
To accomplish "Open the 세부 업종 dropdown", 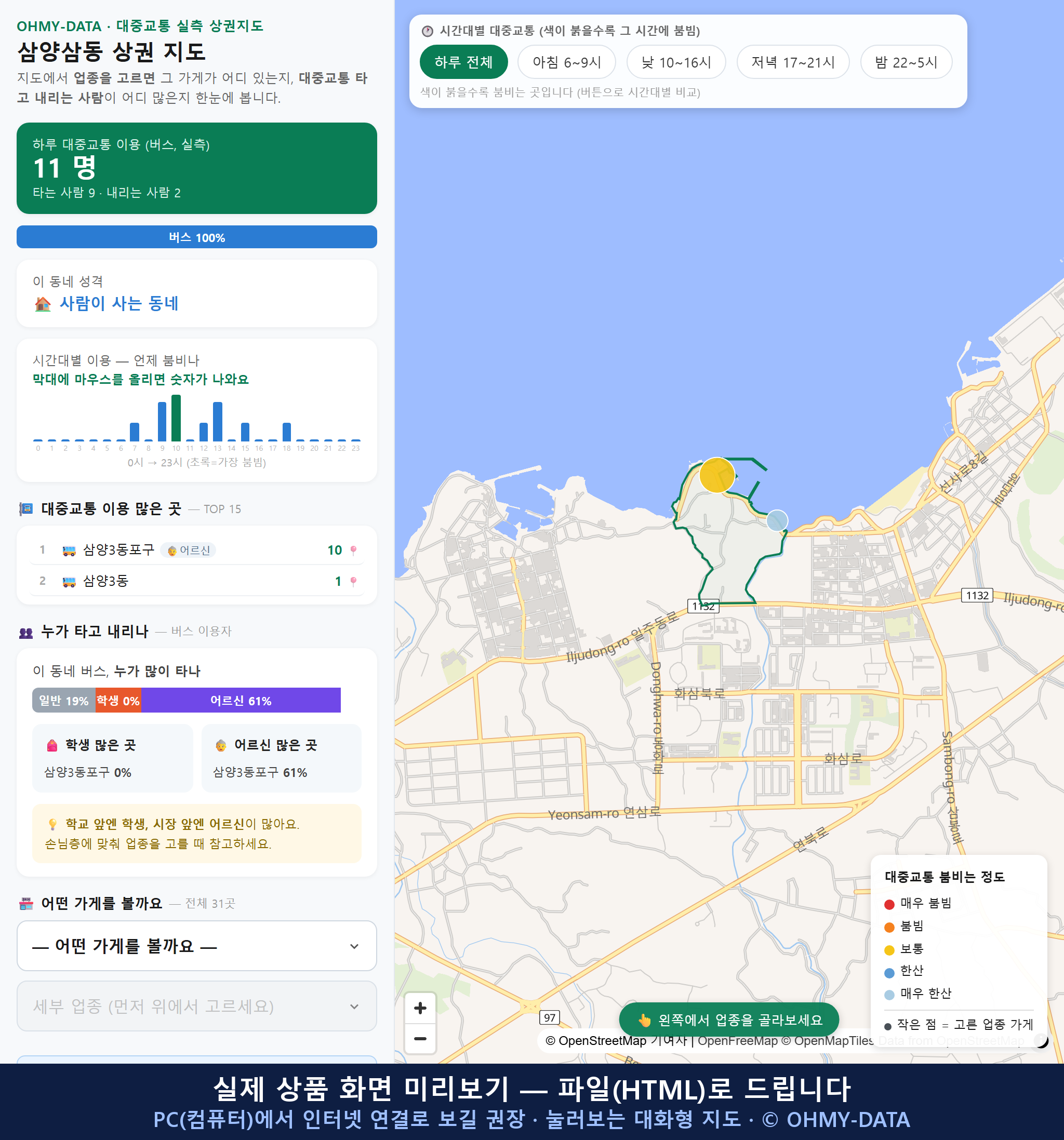I will [x=197, y=1006].
